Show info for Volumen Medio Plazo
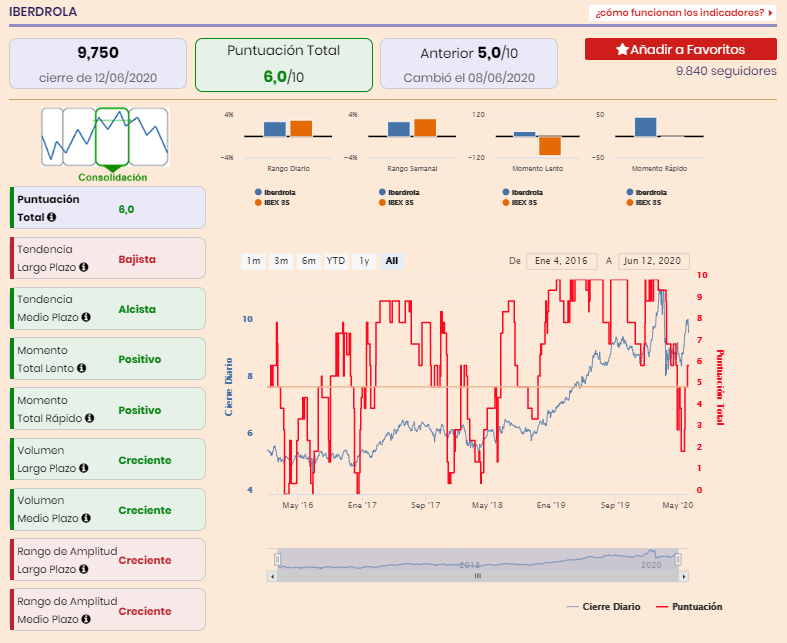The height and width of the screenshot is (643, 787). (86, 518)
